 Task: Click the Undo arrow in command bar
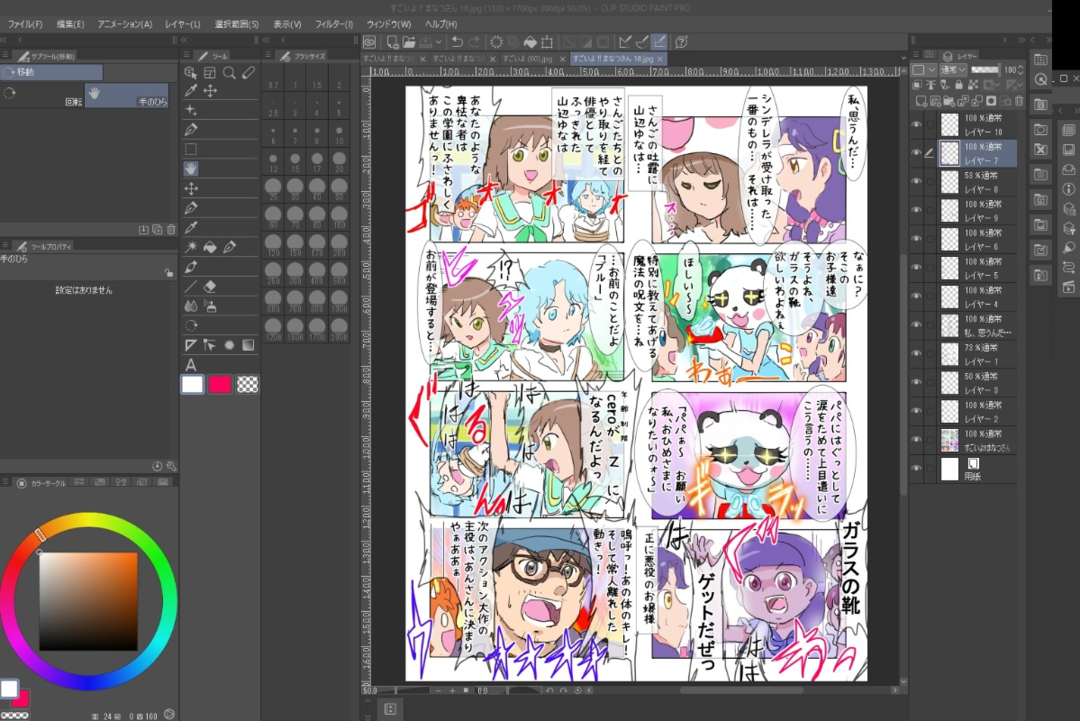[456, 42]
